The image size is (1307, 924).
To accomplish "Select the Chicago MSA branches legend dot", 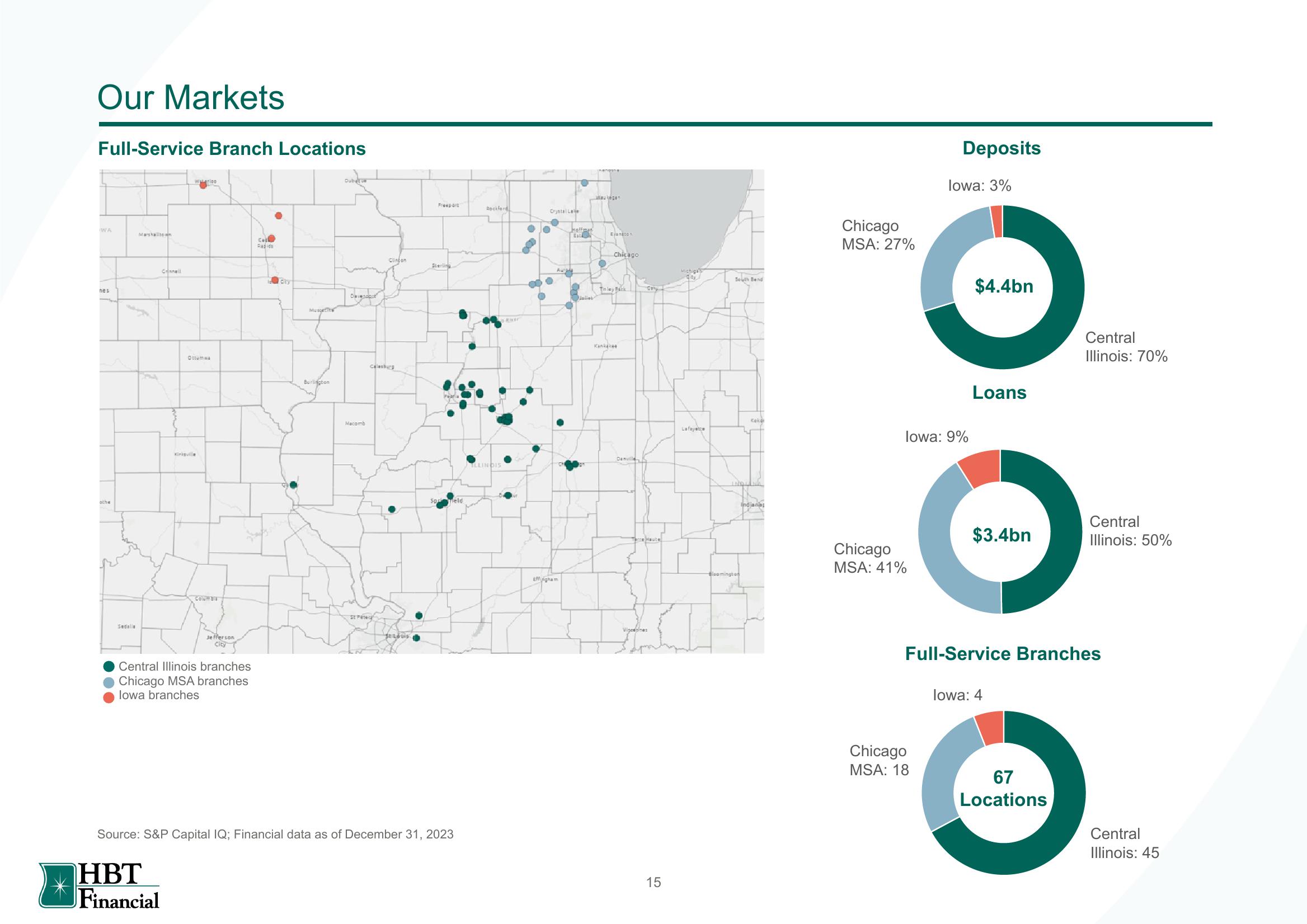I will tap(109, 682).
